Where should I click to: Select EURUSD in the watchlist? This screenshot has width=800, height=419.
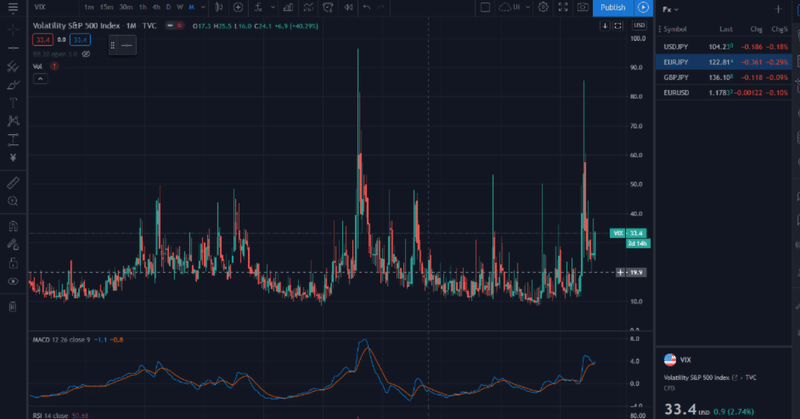pos(723,92)
